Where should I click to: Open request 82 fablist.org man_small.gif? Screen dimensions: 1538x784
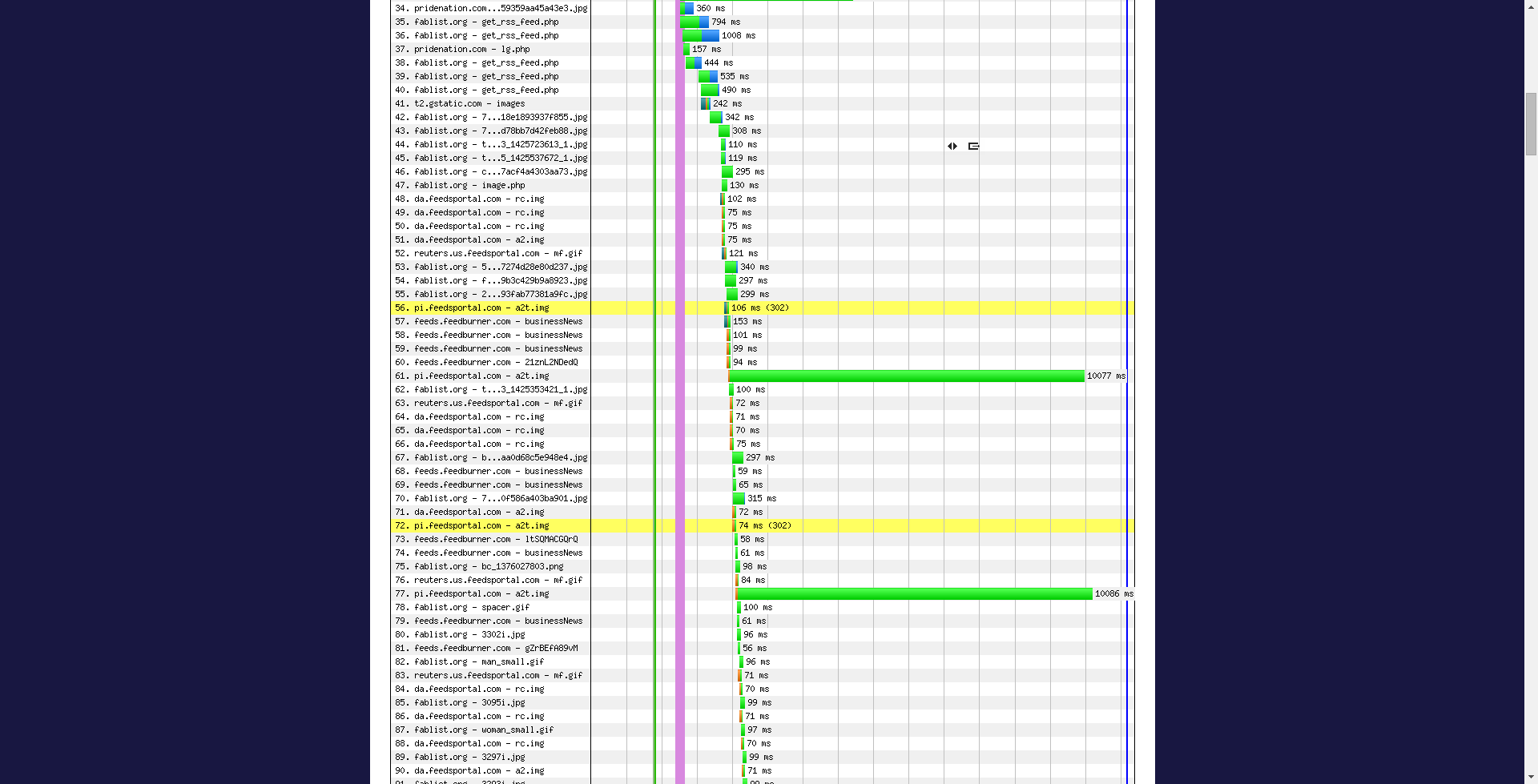tap(479, 662)
